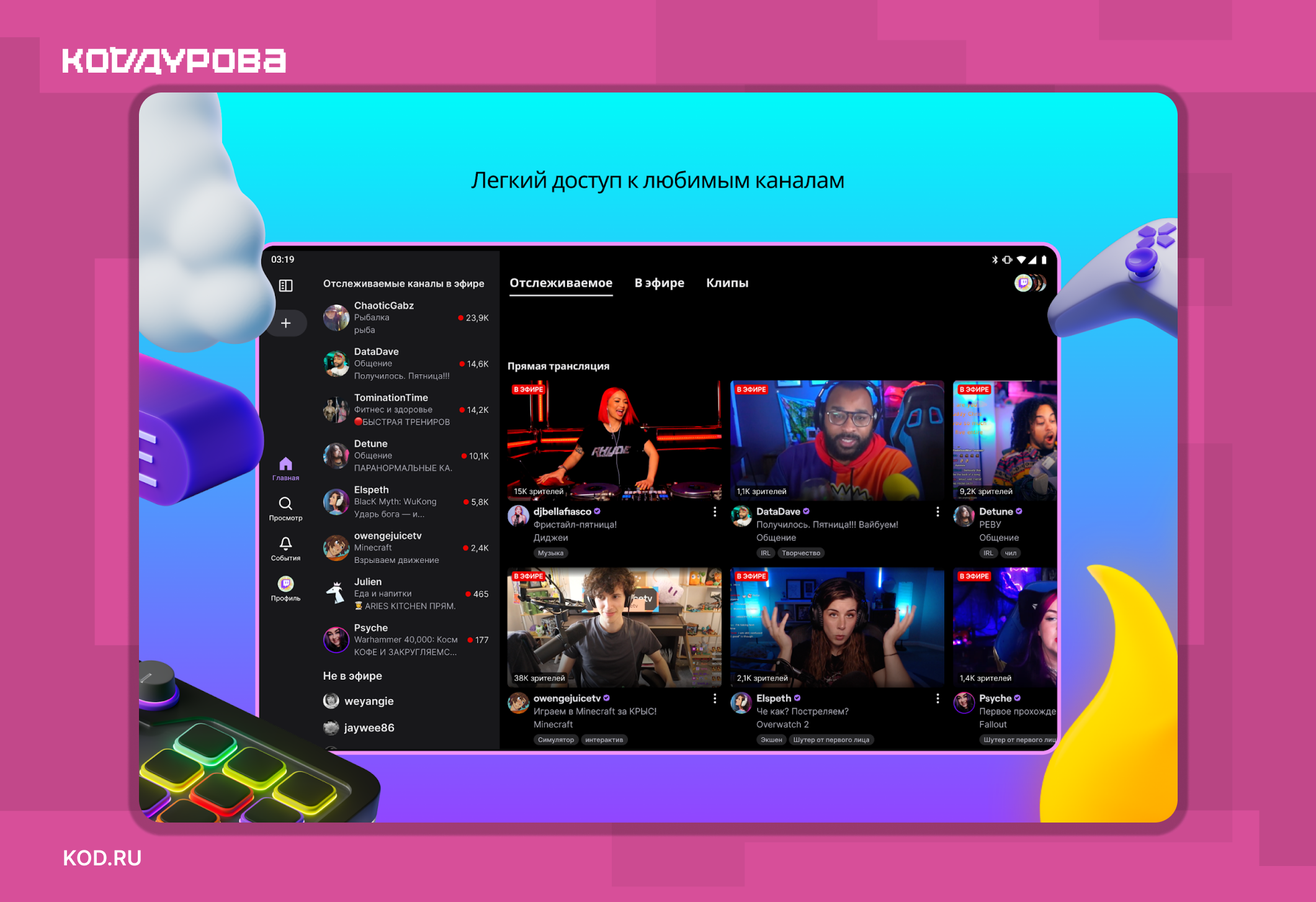Open DataDave channel in followed list

tap(406, 364)
